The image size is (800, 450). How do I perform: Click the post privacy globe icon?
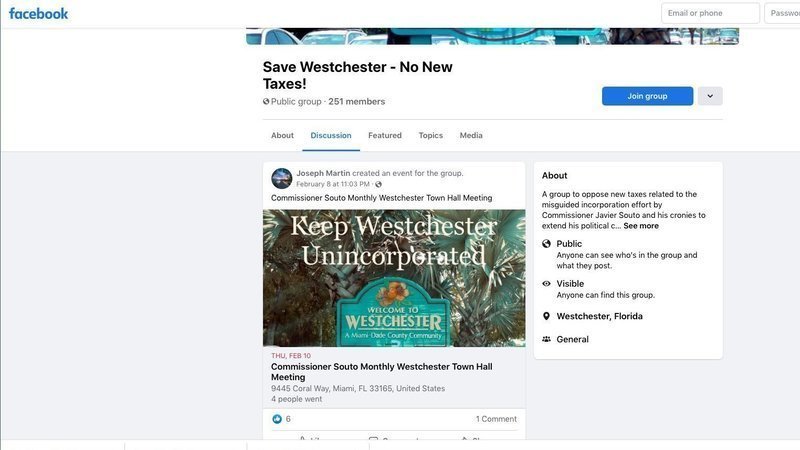click(x=379, y=184)
